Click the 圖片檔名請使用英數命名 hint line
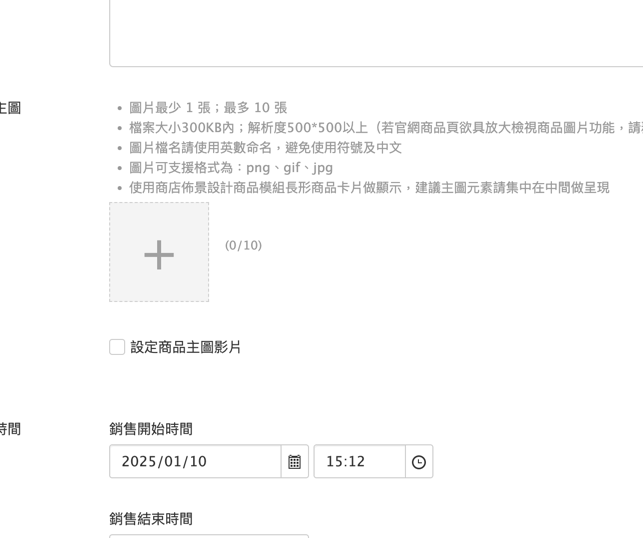Viewport: 643px width, 538px height. click(265, 148)
